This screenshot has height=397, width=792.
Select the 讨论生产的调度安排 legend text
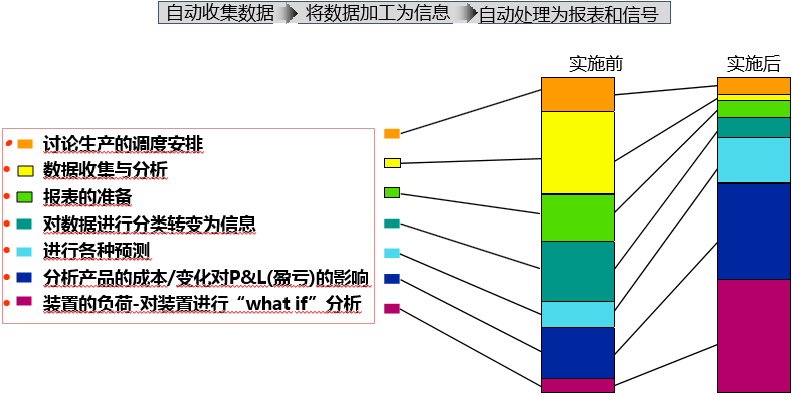click(123, 144)
